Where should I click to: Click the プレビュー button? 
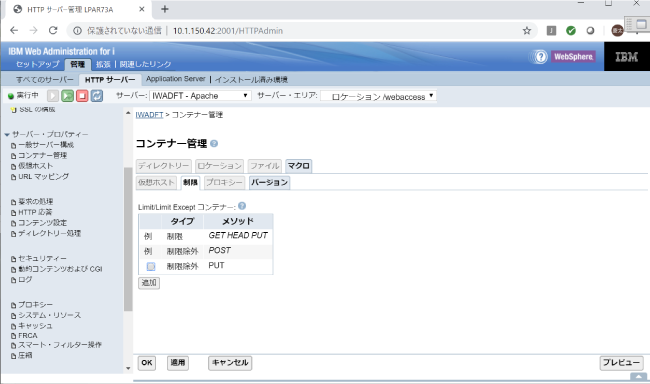pyautogui.click(x=621, y=363)
